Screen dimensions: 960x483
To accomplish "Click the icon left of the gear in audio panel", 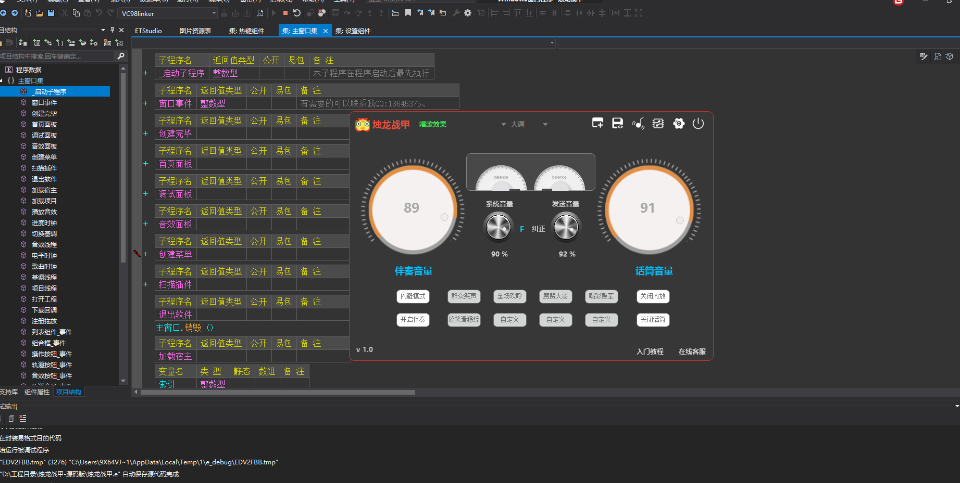I will click(658, 124).
